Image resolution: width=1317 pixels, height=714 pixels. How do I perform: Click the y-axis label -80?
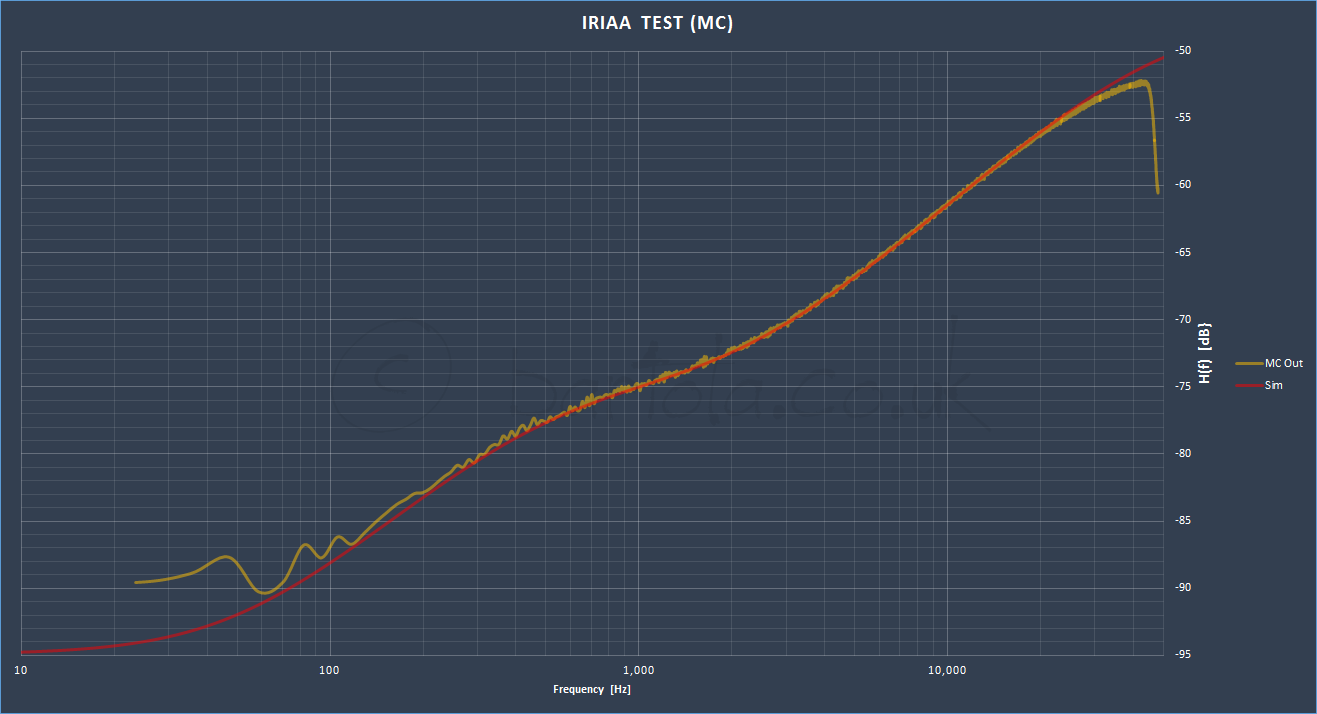(1183, 453)
